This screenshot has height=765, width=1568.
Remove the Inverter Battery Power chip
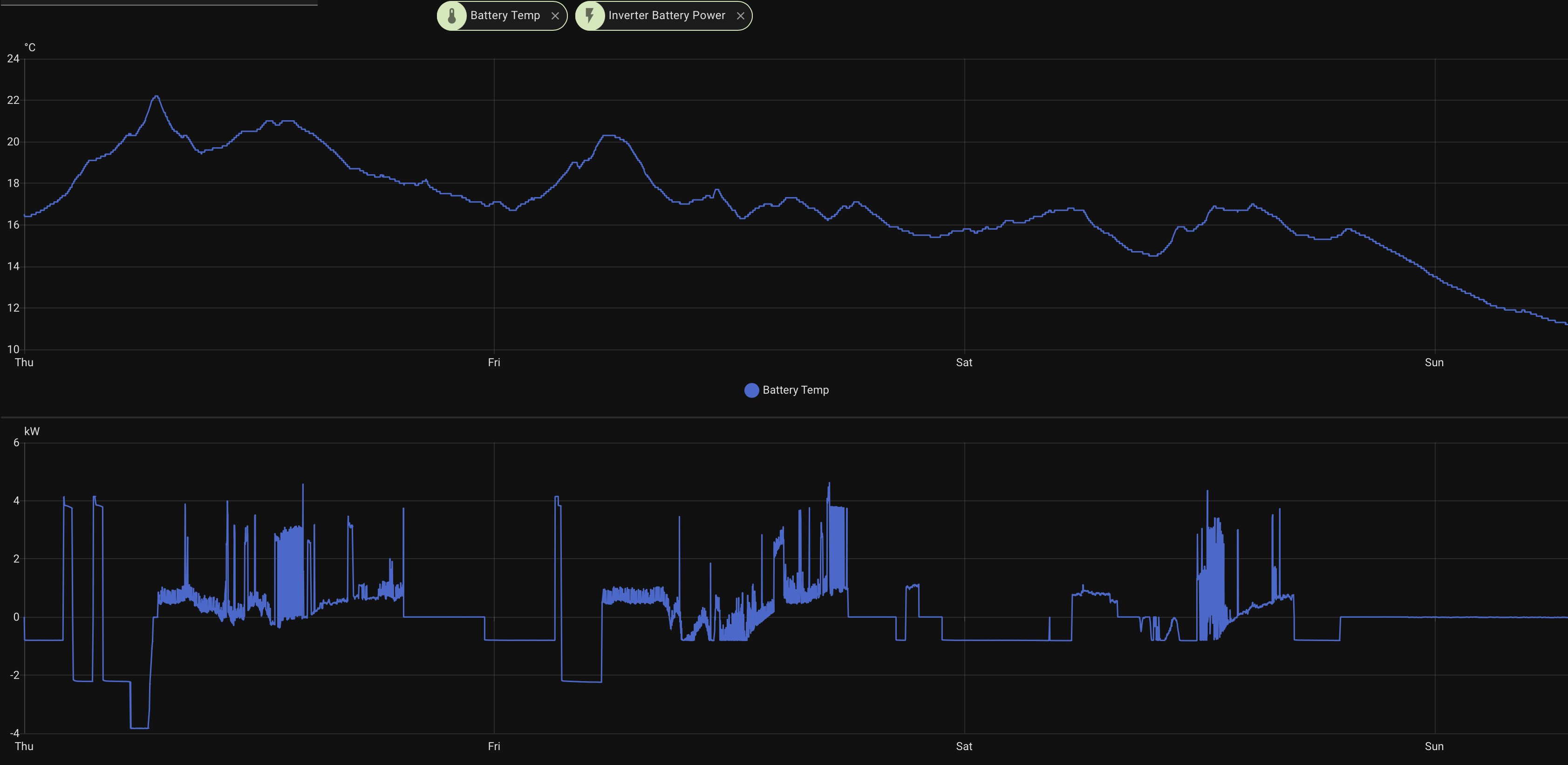click(x=740, y=16)
